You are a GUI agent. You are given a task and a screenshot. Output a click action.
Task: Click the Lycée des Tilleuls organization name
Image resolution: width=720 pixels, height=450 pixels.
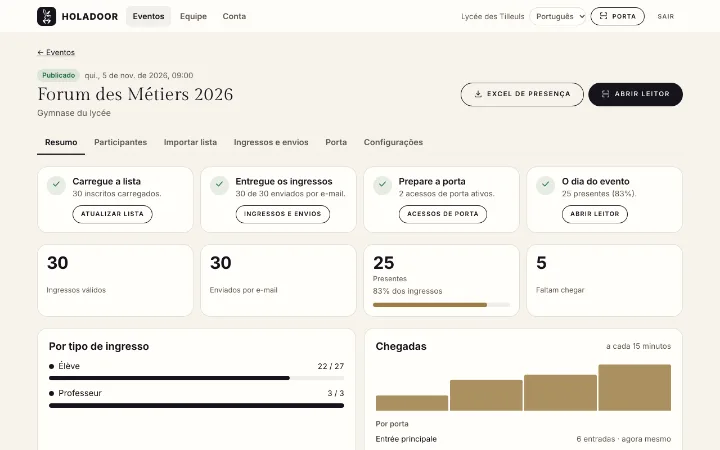493,17
